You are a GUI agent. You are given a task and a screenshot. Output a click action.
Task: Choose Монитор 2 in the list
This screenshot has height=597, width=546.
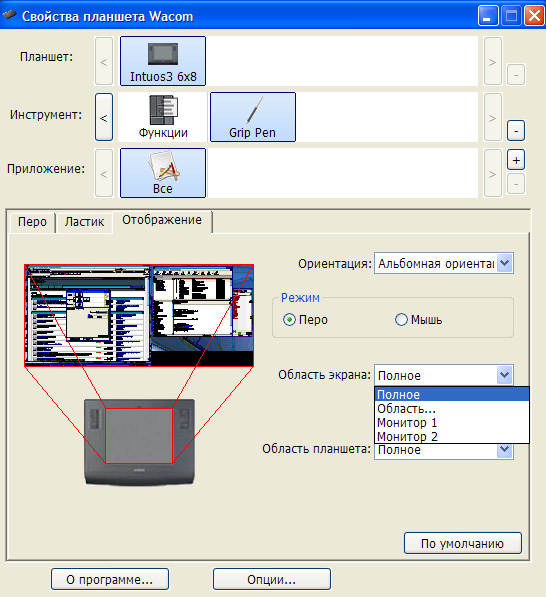pyautogui.click(x=452, y=436)
